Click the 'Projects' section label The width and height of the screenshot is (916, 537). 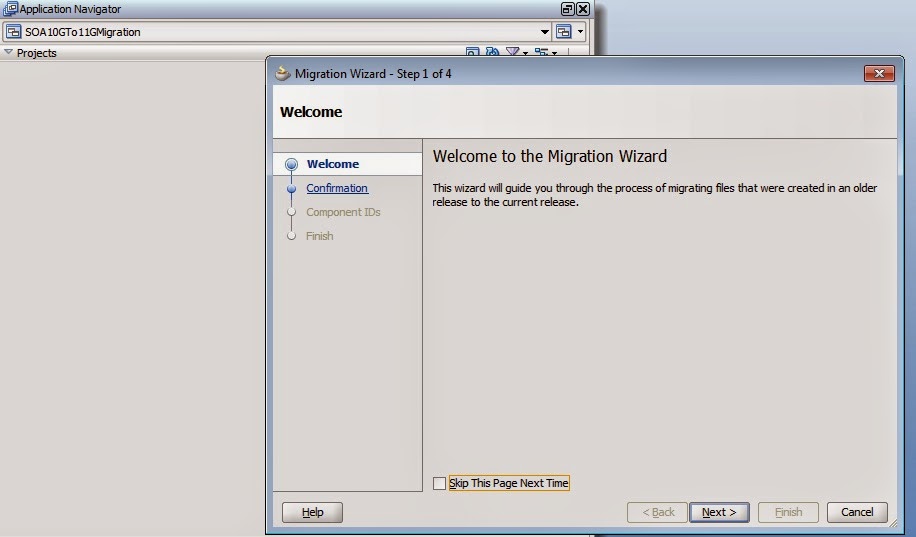[36, 53]
